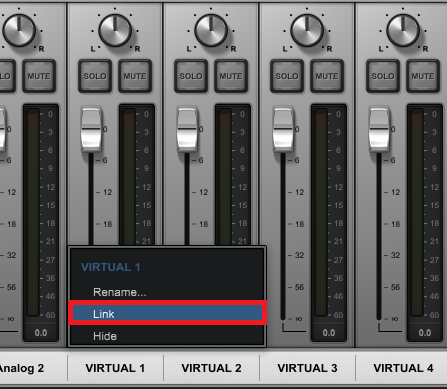
Task: Click the VIRTUAL 1 pan knob
Action: 115,31
